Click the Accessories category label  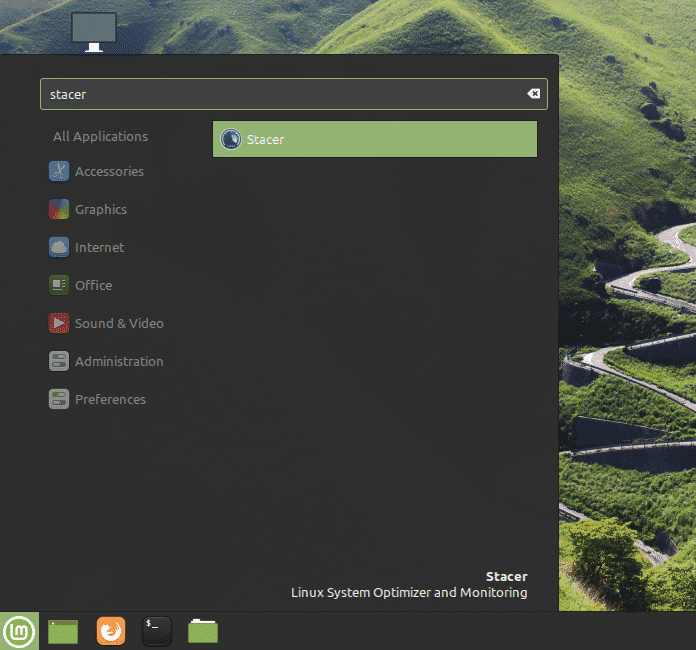pos(109,171)
